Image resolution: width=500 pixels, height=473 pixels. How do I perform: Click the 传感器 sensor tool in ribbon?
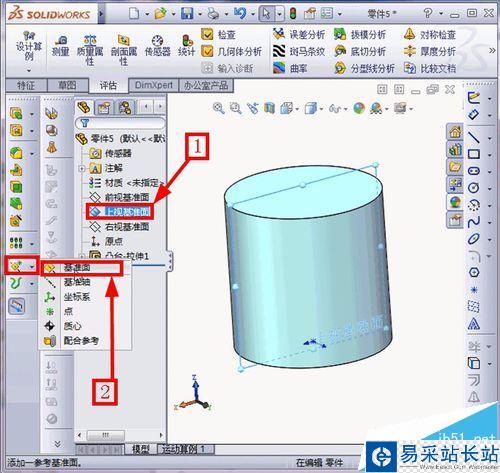[158, 46]
